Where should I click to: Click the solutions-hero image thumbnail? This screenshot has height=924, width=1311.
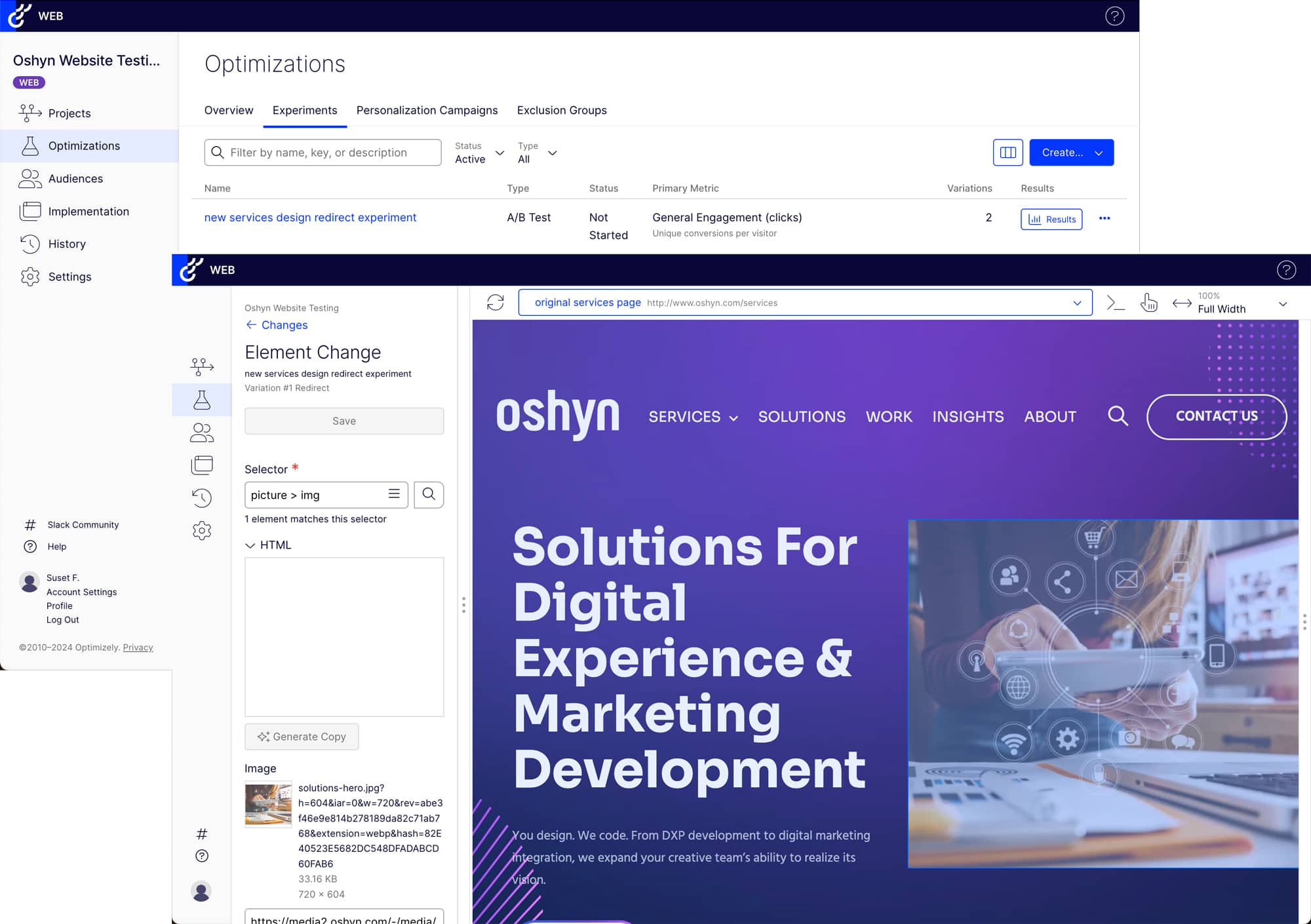[268, 805]
